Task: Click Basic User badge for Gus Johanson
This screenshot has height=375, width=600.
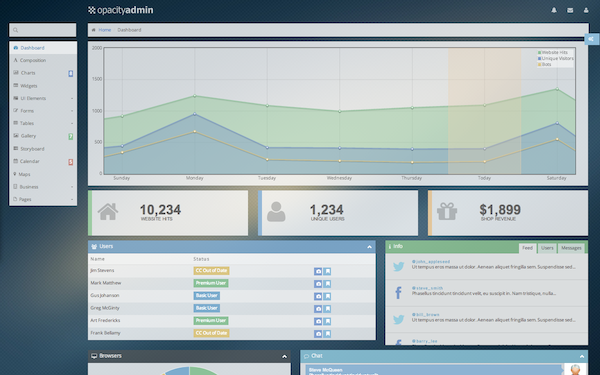Action: tap(207, 296)
